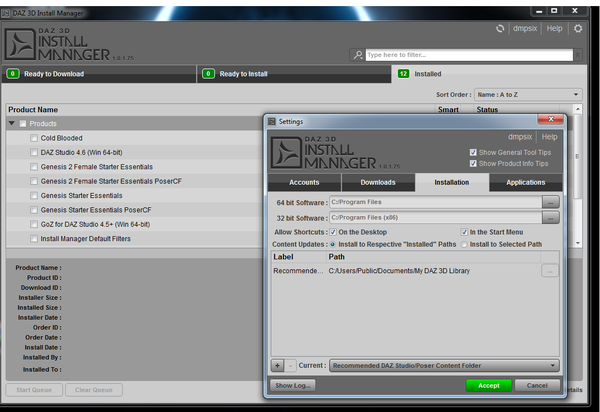Viewport: 600px width, 412px height.
Task: Toggle On the Desktop shortcut checkbox
Action: (333, 232)
